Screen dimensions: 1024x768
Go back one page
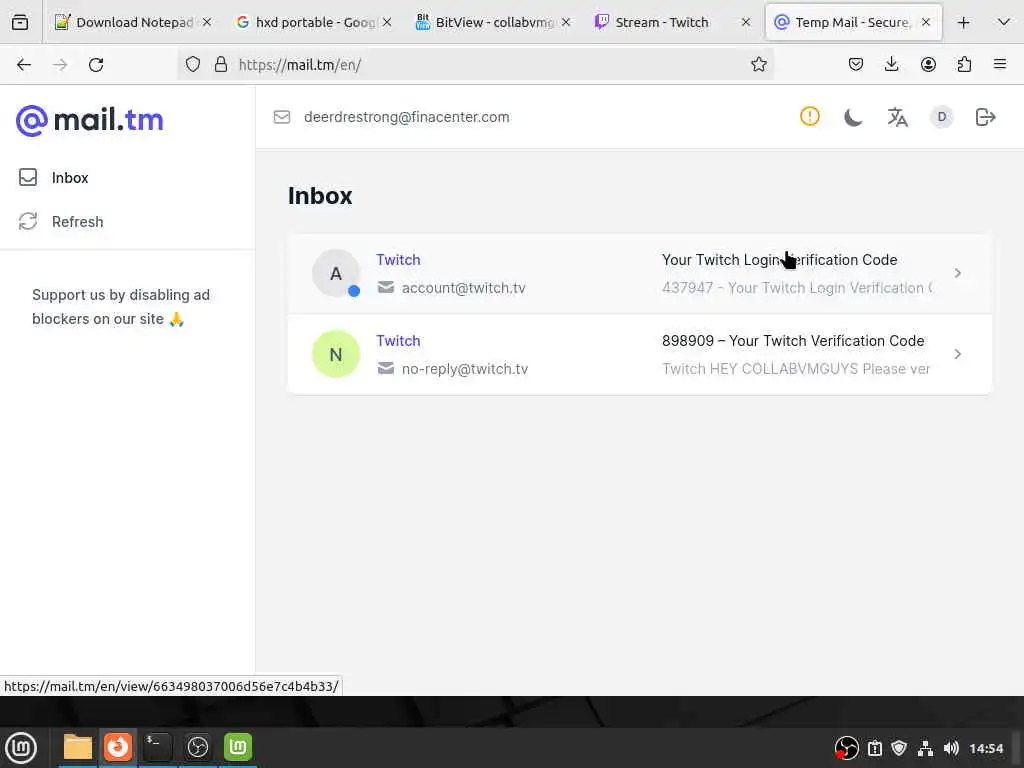tap(24, 64)
